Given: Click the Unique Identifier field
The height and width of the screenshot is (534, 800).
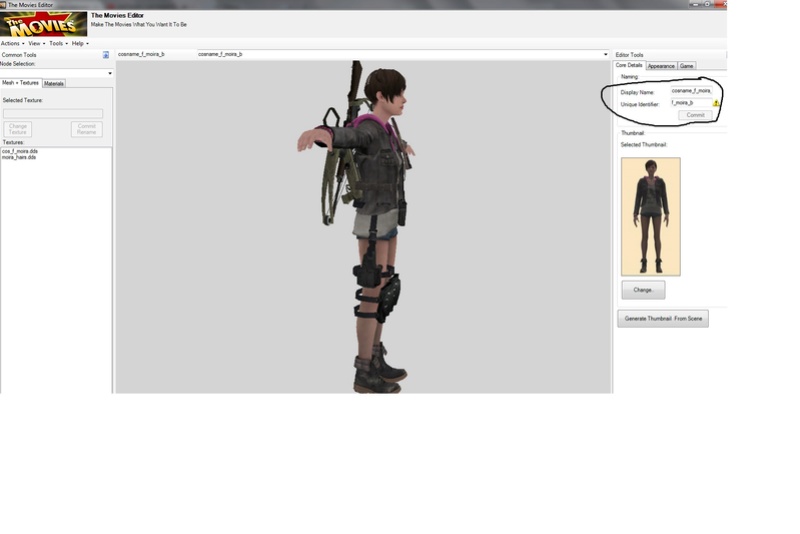Looking at the screenshot, I should click(691, 103).
